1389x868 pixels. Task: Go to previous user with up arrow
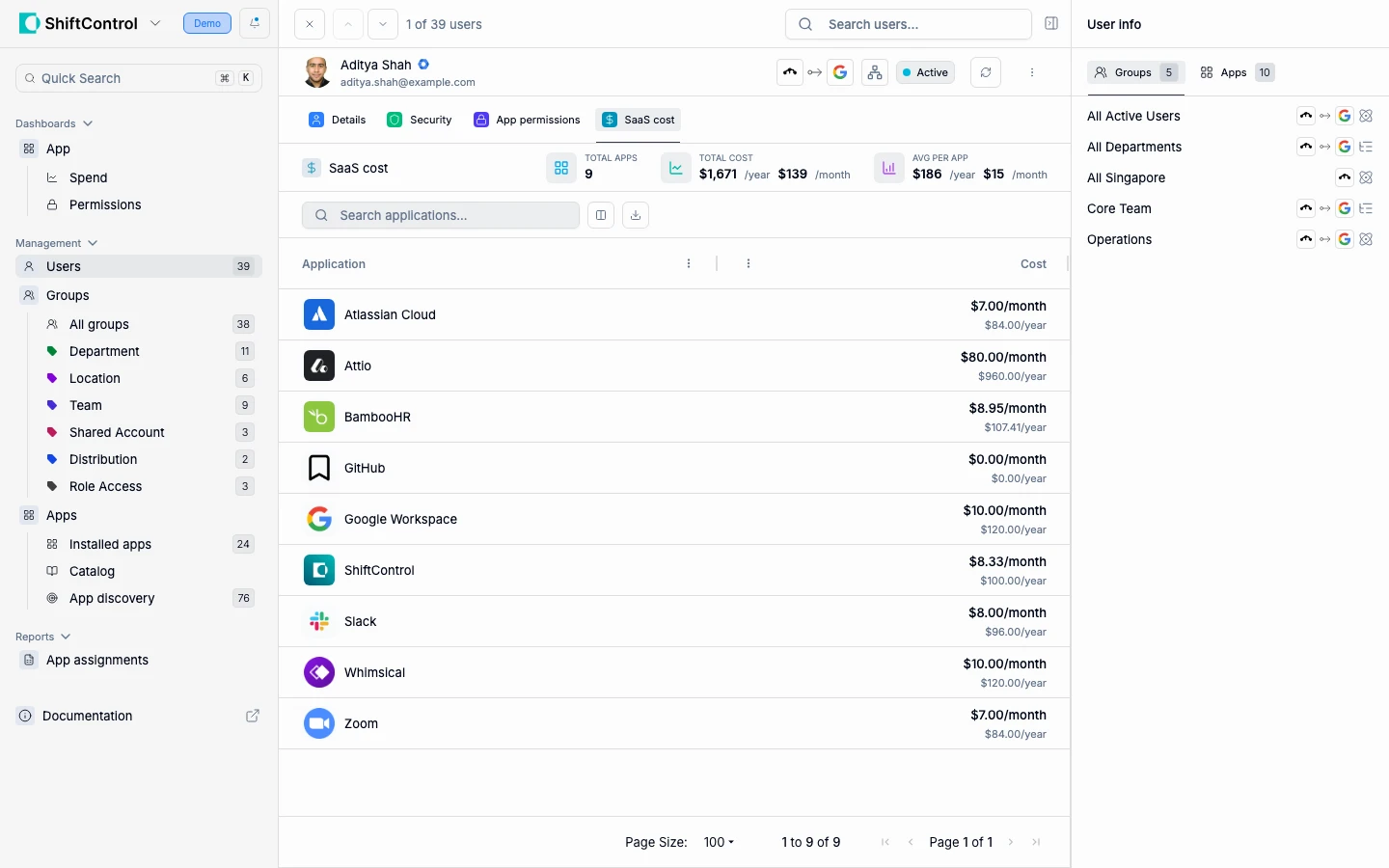[348, 24]
